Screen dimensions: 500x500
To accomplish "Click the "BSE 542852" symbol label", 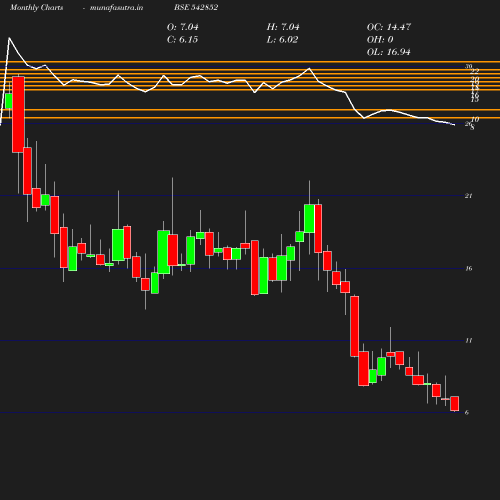I will pos(196,7).
